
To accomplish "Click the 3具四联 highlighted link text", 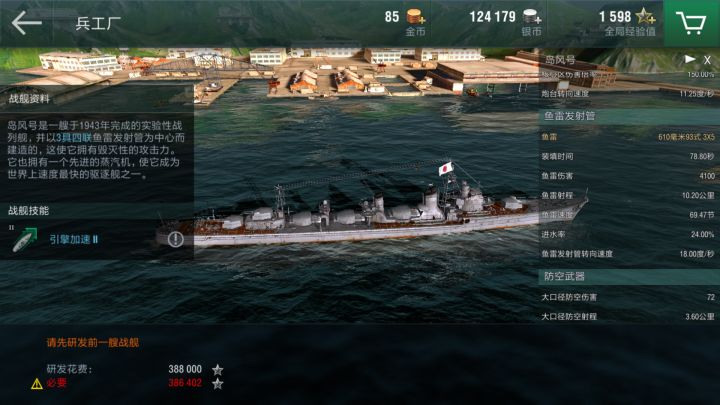I will tap(74, 138).
